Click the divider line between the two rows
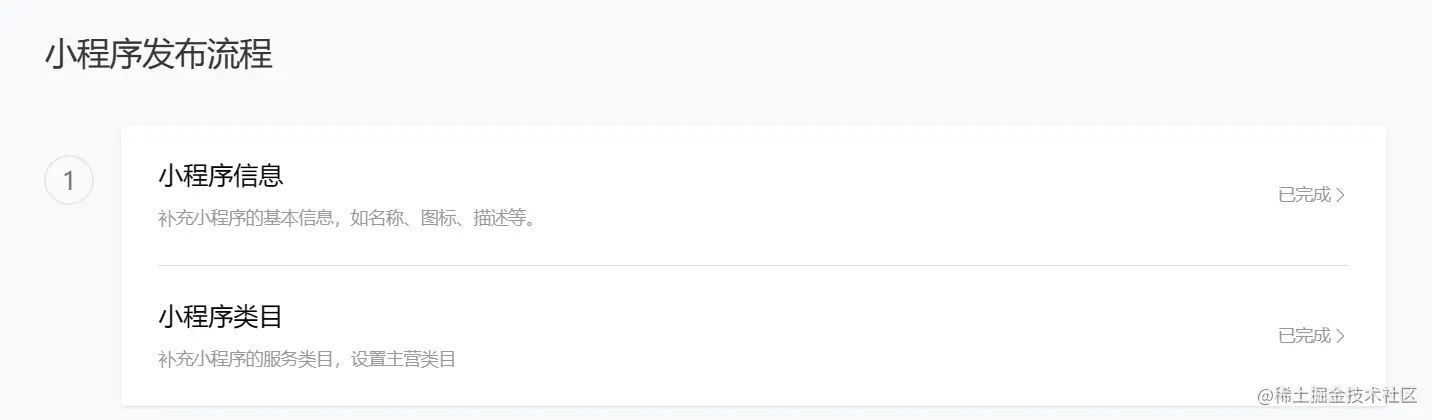Image resolution: width=1432 pixels, height=420 pixels. point(752,265)
